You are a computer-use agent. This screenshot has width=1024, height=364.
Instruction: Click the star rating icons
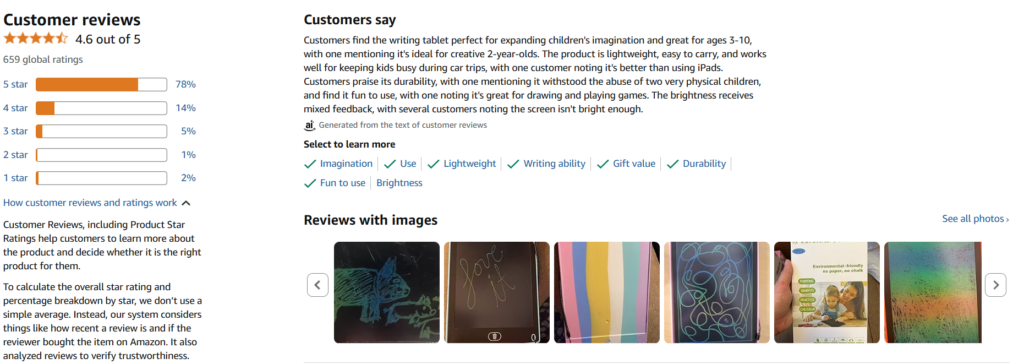click(35, 39)
